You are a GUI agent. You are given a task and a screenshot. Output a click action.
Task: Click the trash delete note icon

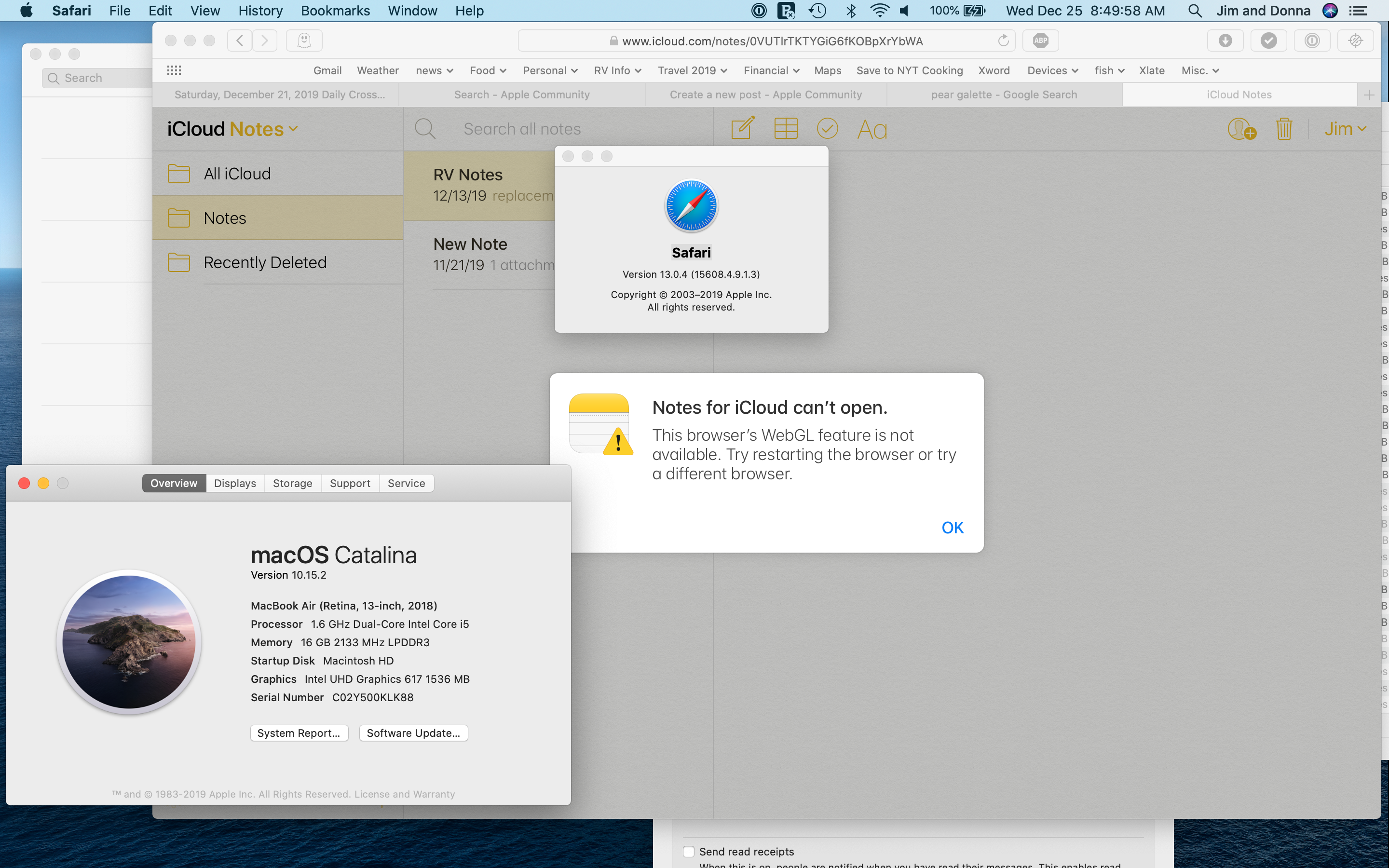1283,129
